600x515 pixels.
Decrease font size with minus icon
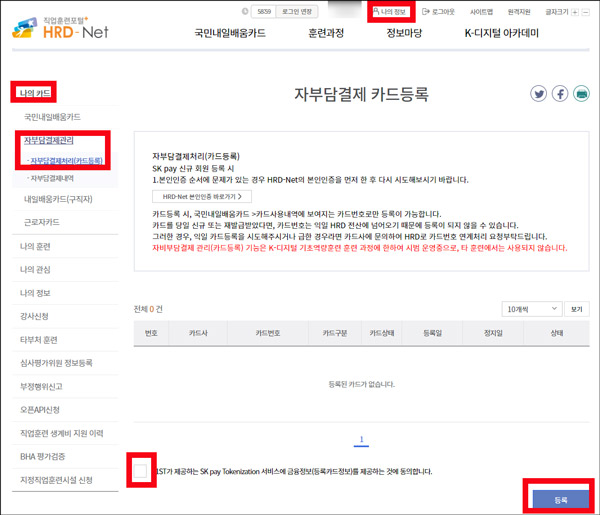point(585,12)
